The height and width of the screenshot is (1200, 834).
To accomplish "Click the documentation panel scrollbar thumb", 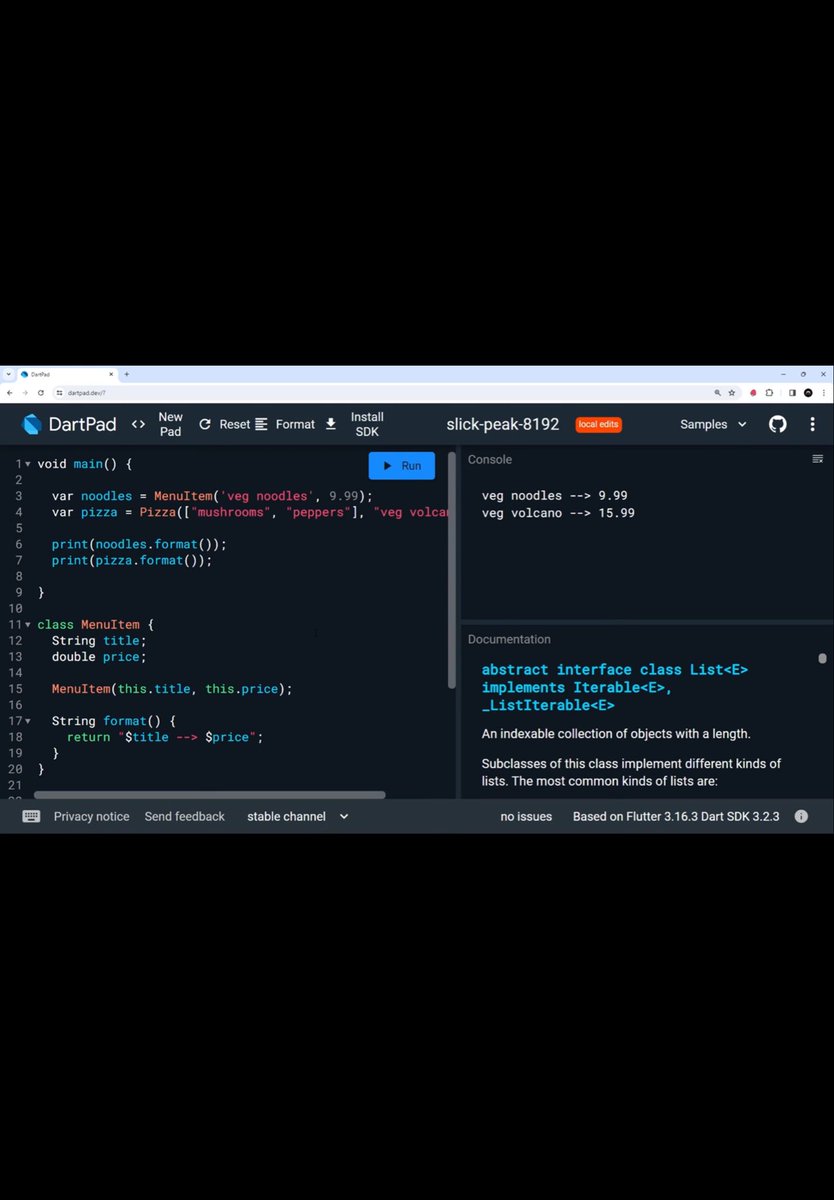I will [x=822, y=659].
